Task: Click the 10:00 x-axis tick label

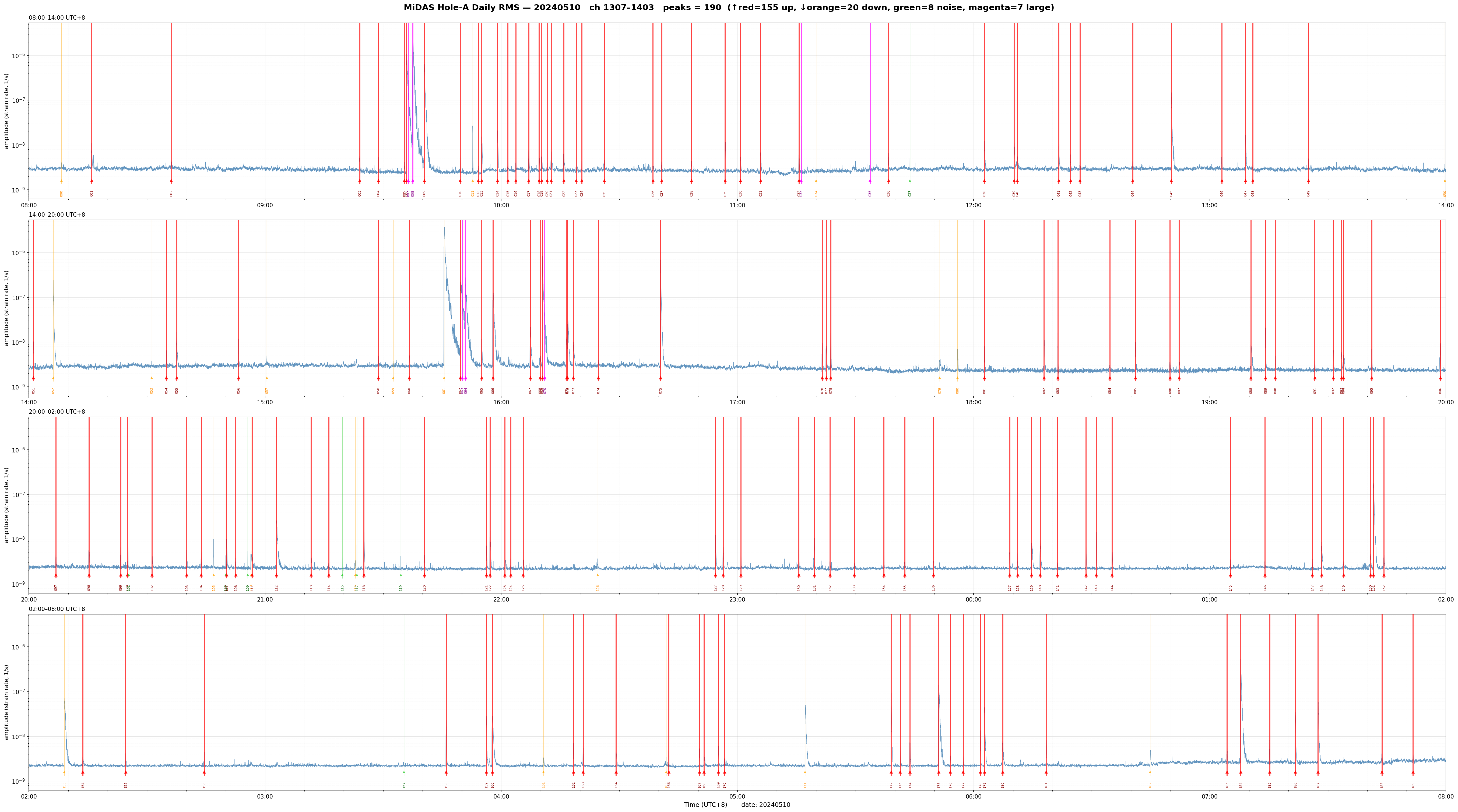Action: coord(501,205)
